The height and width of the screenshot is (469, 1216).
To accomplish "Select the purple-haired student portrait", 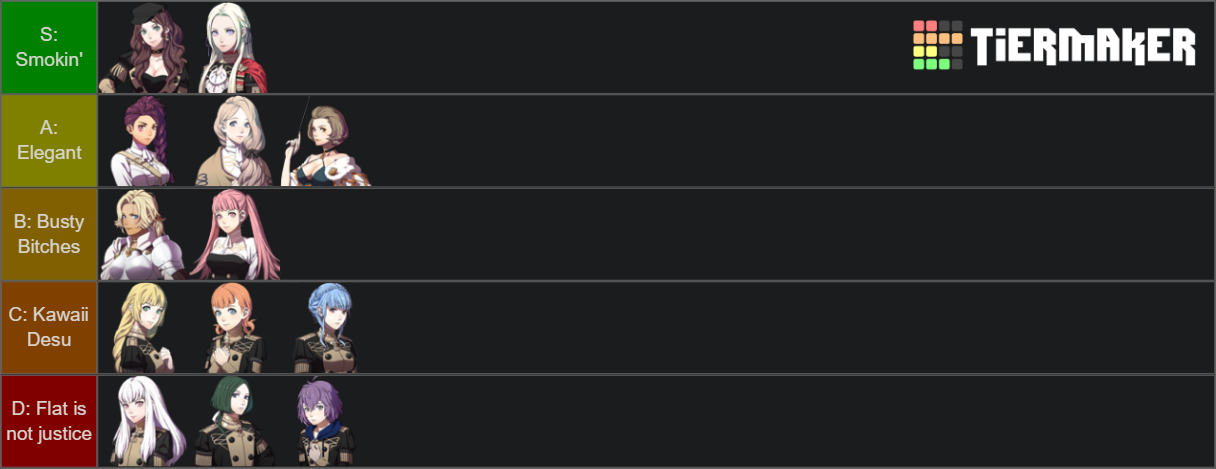I will point(325,421).
